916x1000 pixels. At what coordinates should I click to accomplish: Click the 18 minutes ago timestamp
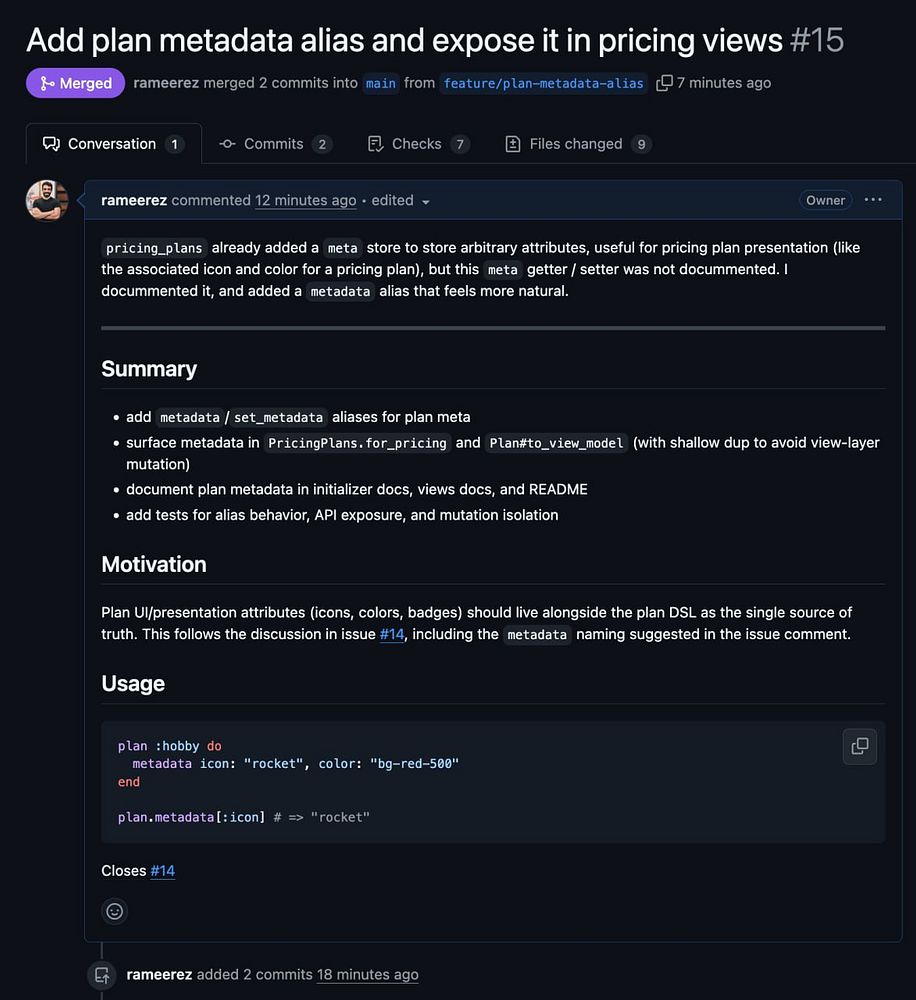click(x=367, y=975)
